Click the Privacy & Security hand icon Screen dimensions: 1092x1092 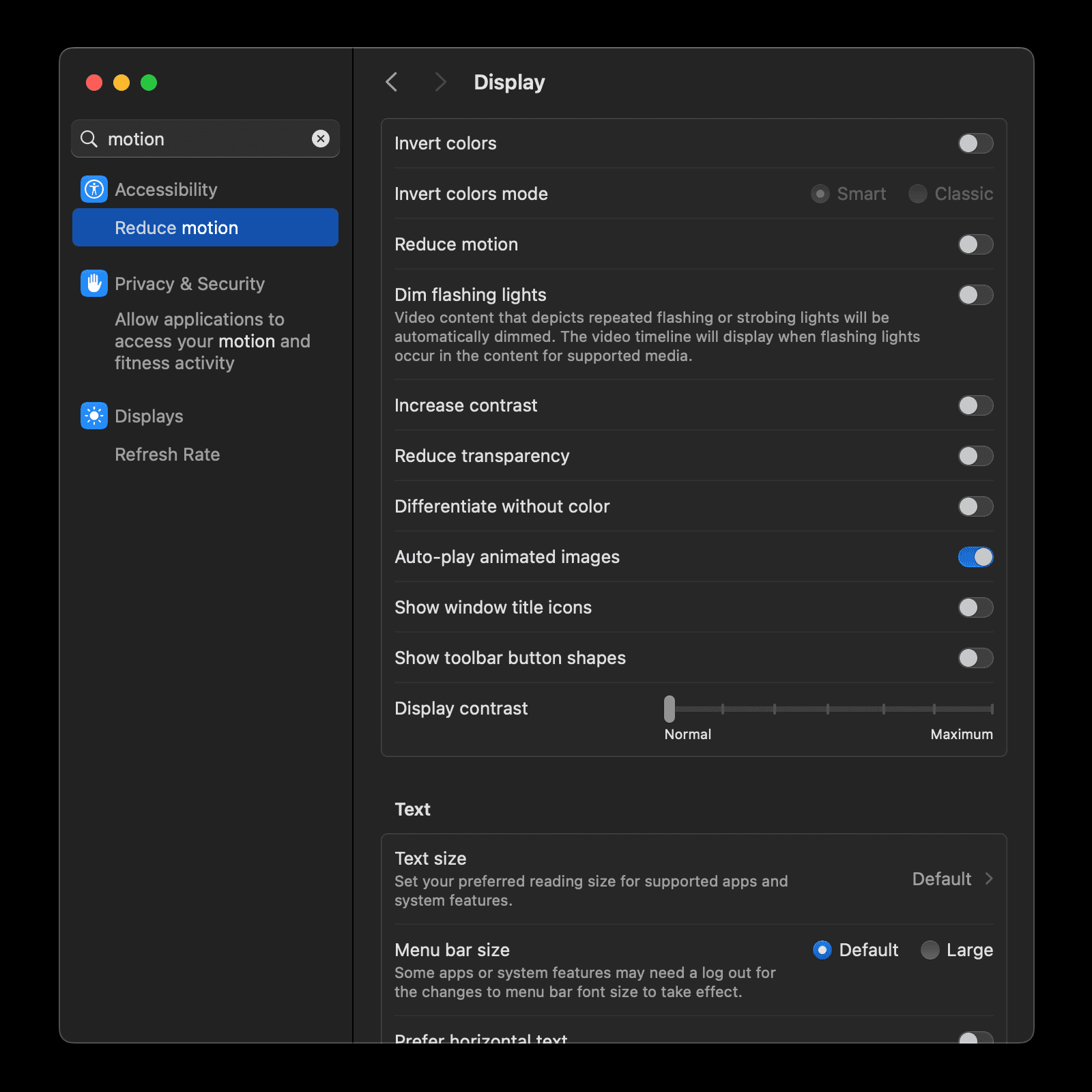(x=94, y=283)
